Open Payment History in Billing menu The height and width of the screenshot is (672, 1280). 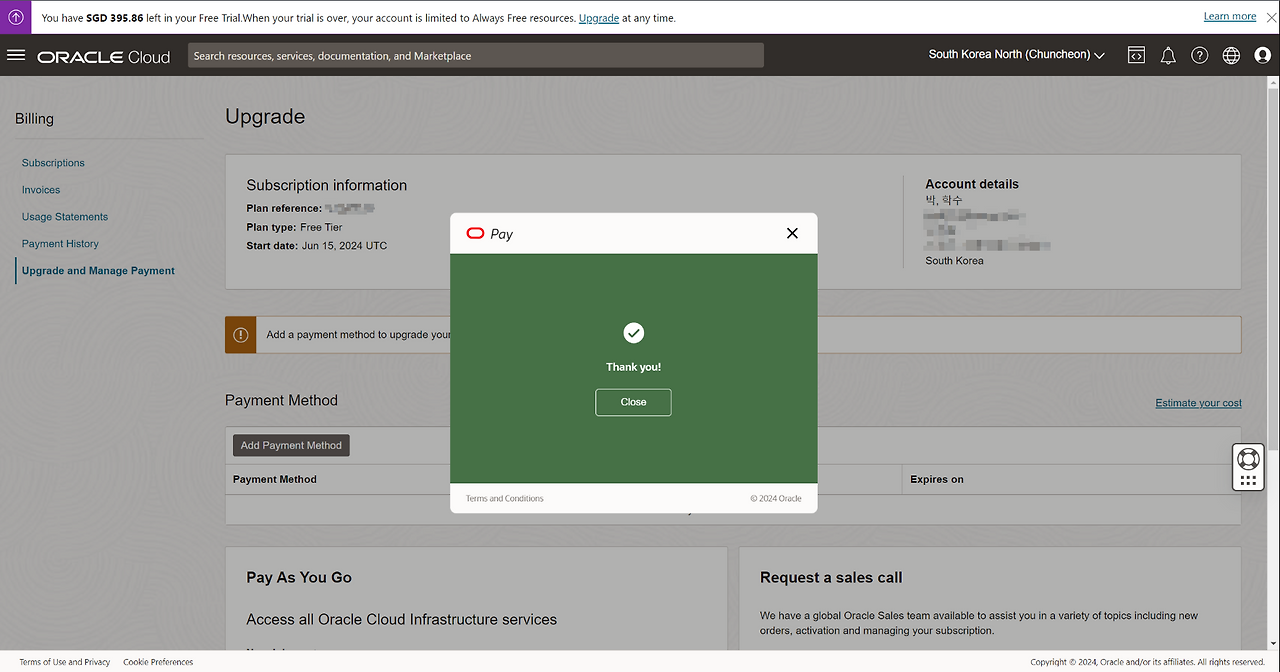pos(60,244)
